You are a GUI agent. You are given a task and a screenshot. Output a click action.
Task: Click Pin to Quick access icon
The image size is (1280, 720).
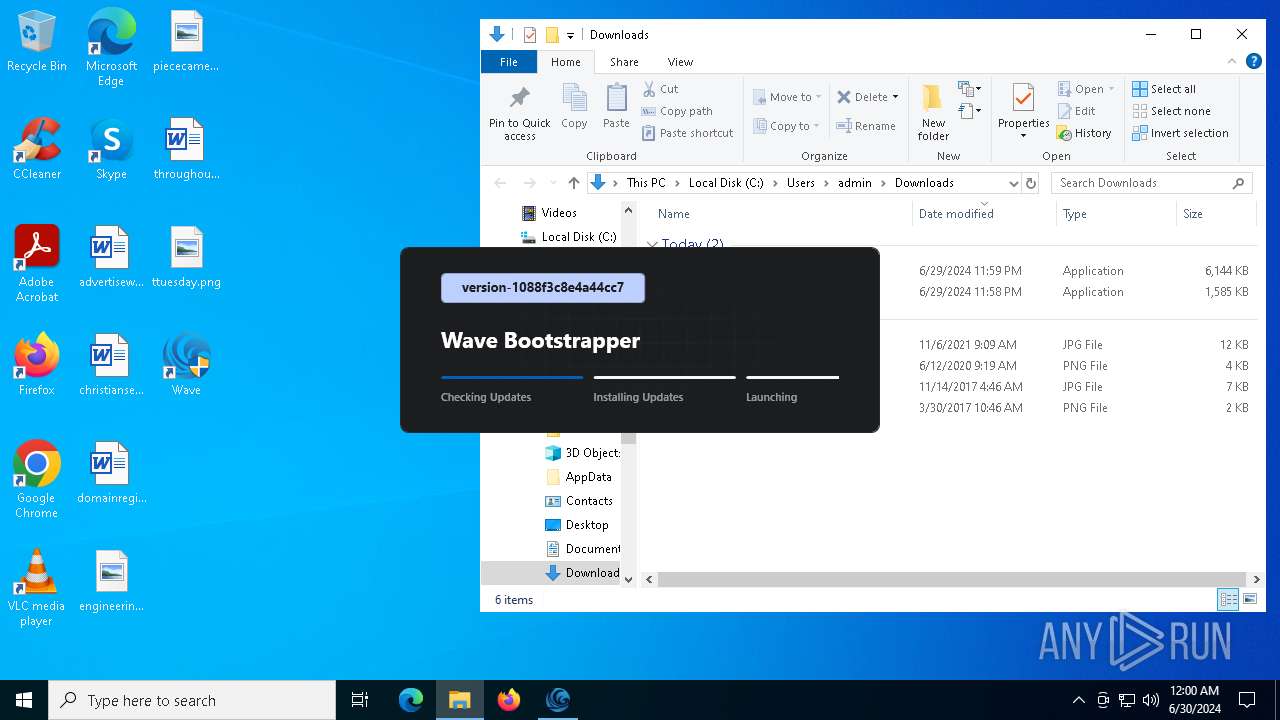tap(520, 112)
